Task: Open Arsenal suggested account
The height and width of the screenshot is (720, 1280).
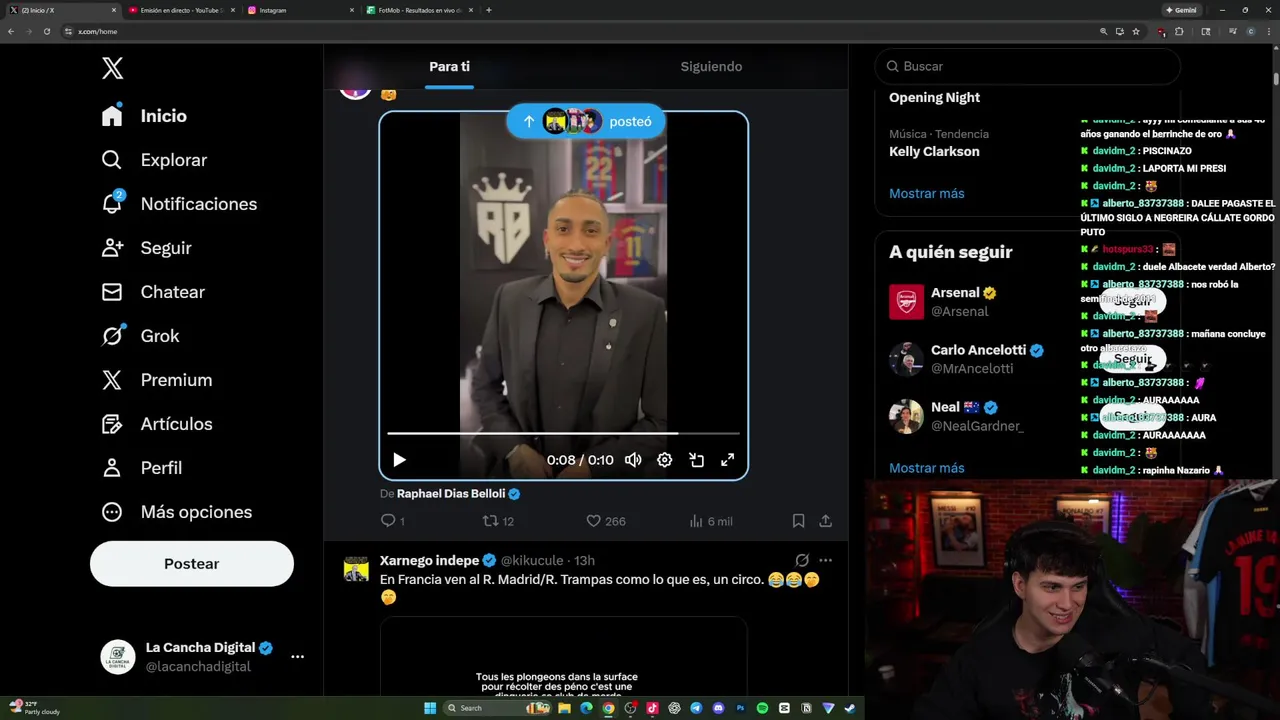Action: click(955, 293)
